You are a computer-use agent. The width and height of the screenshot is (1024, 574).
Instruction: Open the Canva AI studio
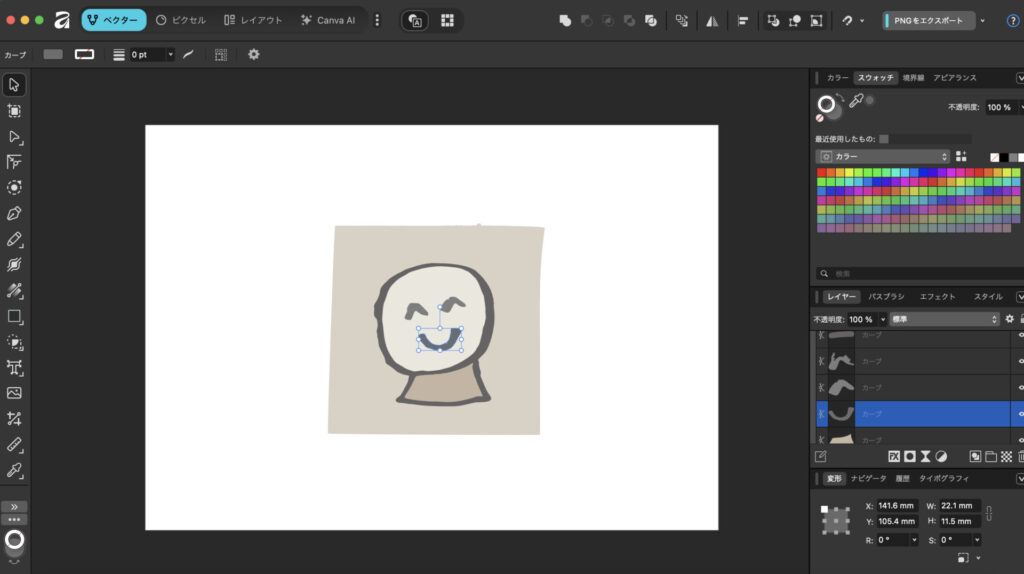pos(328,20)
